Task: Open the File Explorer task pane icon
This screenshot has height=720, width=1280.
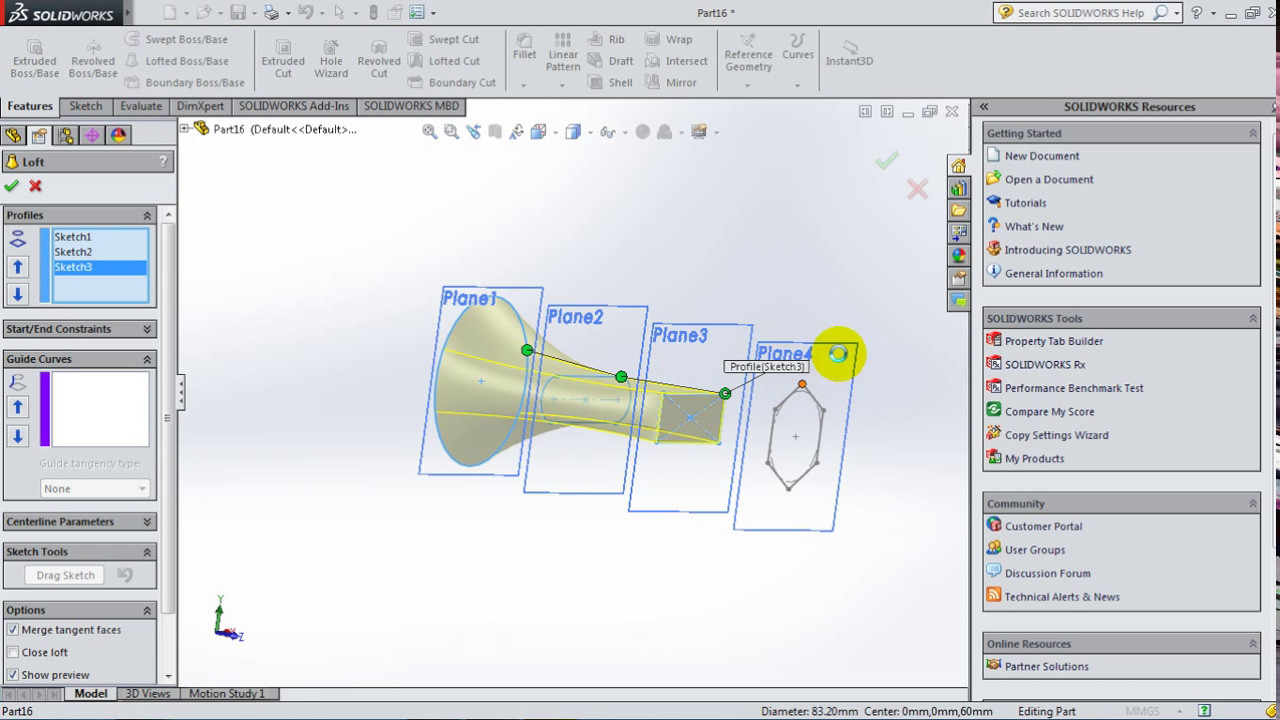Action: coord(959,210)
